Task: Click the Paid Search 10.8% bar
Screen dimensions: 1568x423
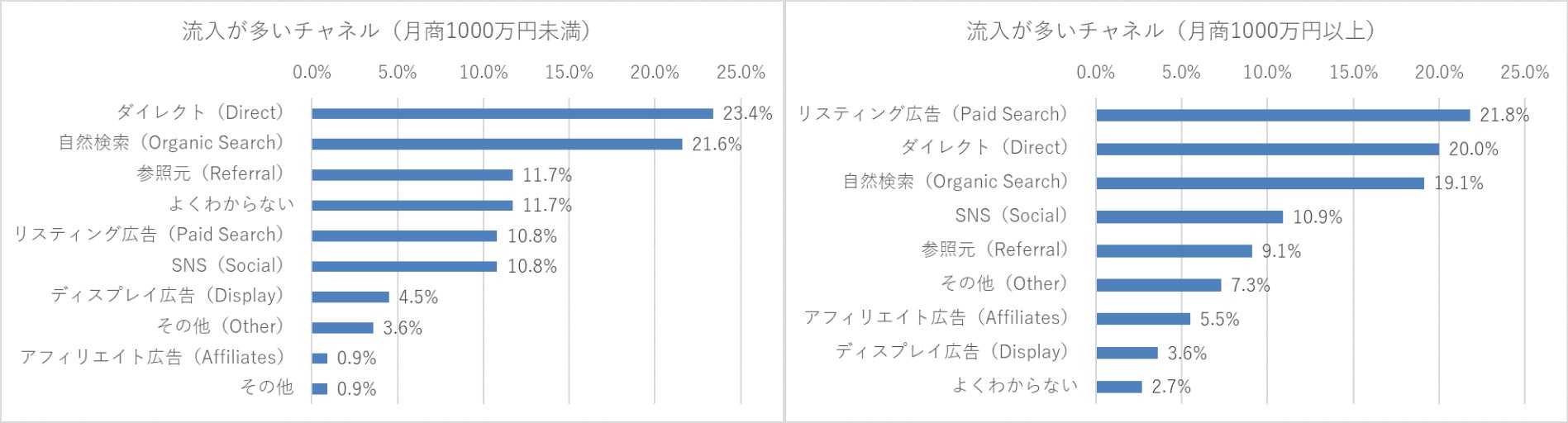Action: point(404,236)
